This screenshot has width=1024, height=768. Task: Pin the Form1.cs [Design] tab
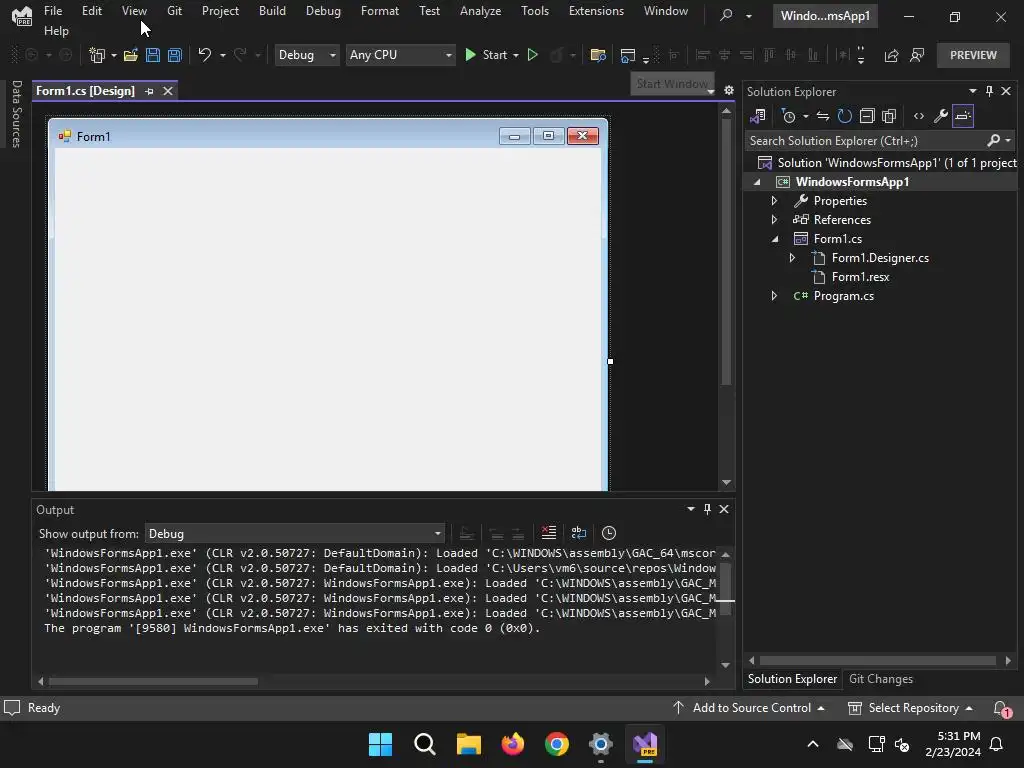point(149,91)
